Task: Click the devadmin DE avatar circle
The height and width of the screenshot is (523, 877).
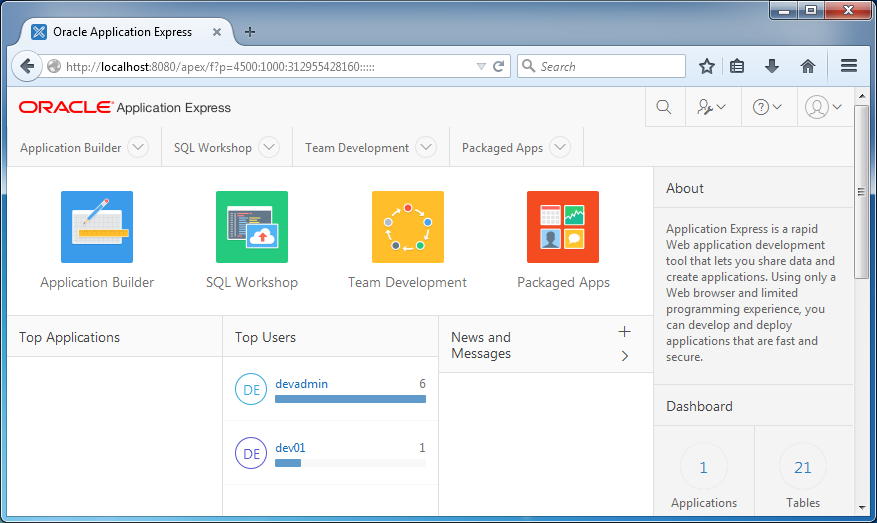Action: click(251, 389)
